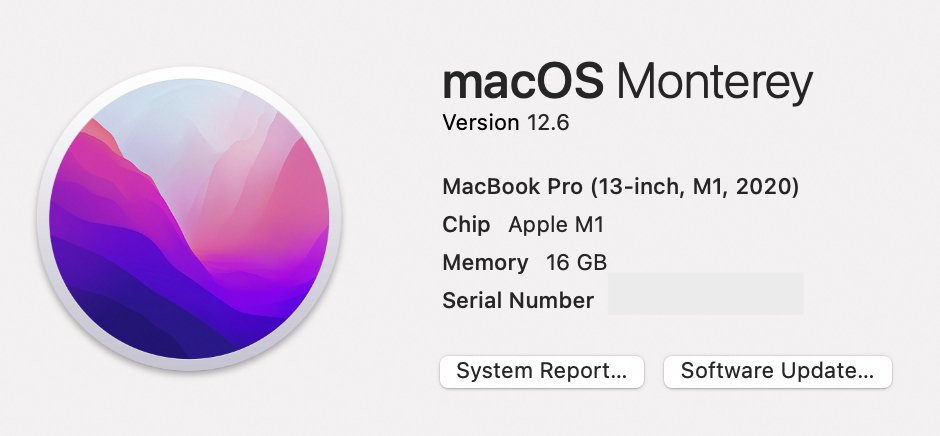
Task: Click the "Serial Number" label
Action: [518, 300]
